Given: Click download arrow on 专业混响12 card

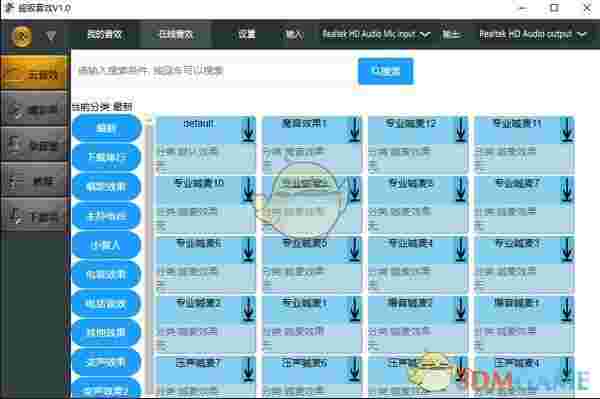Looking at the screenshot, I should [x=461, y=130].
